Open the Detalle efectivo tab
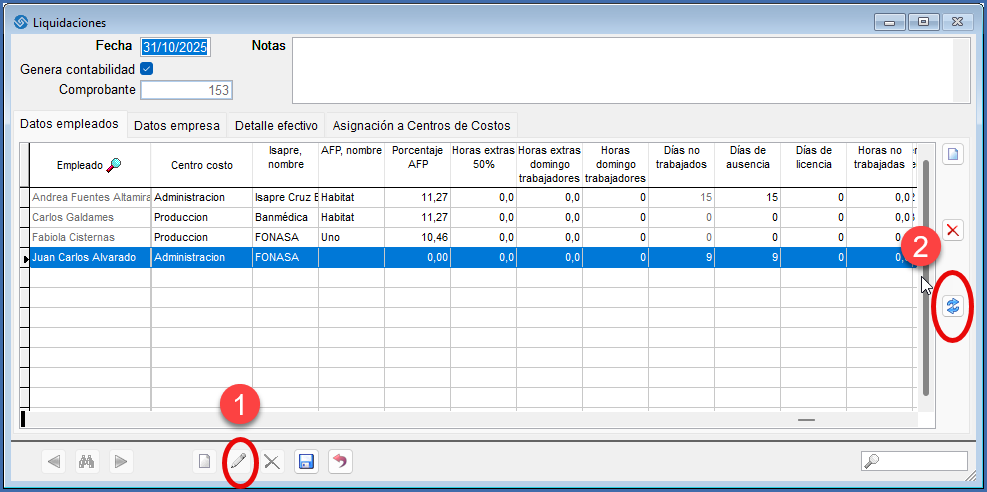Viewport: 987px width, 492px height. click(276, 125)
